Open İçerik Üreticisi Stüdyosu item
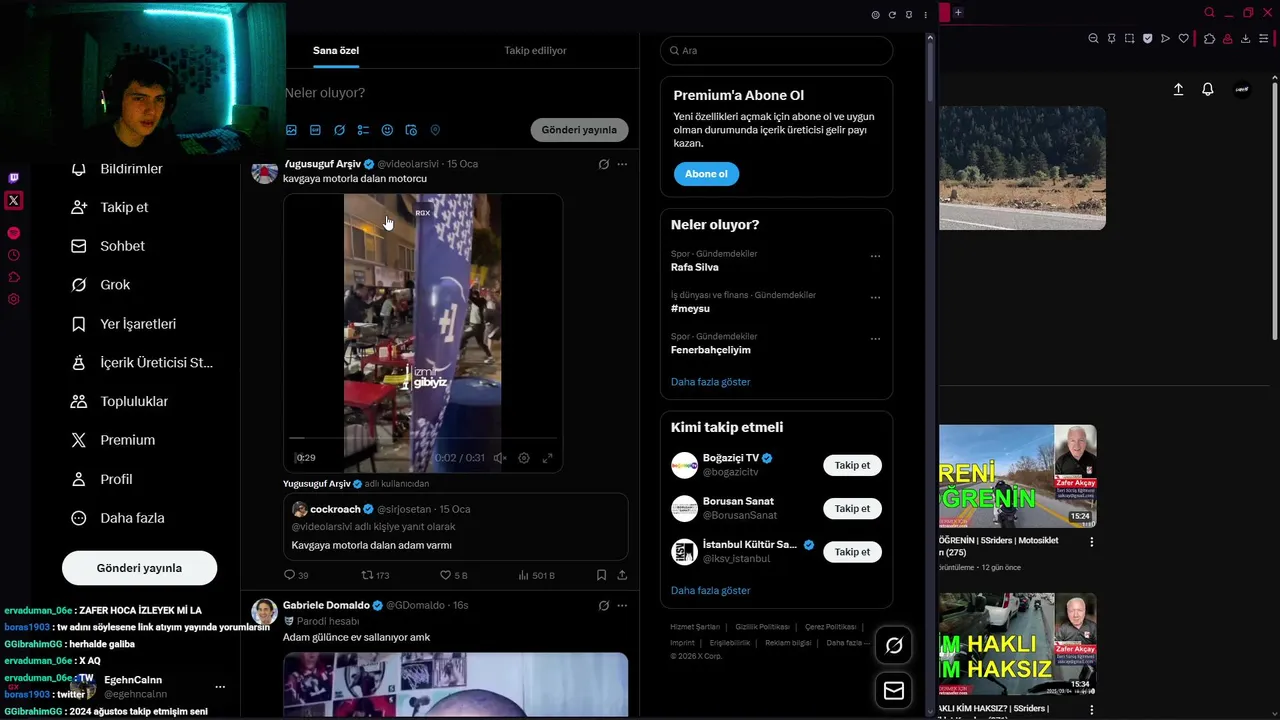 pos(142,363)
